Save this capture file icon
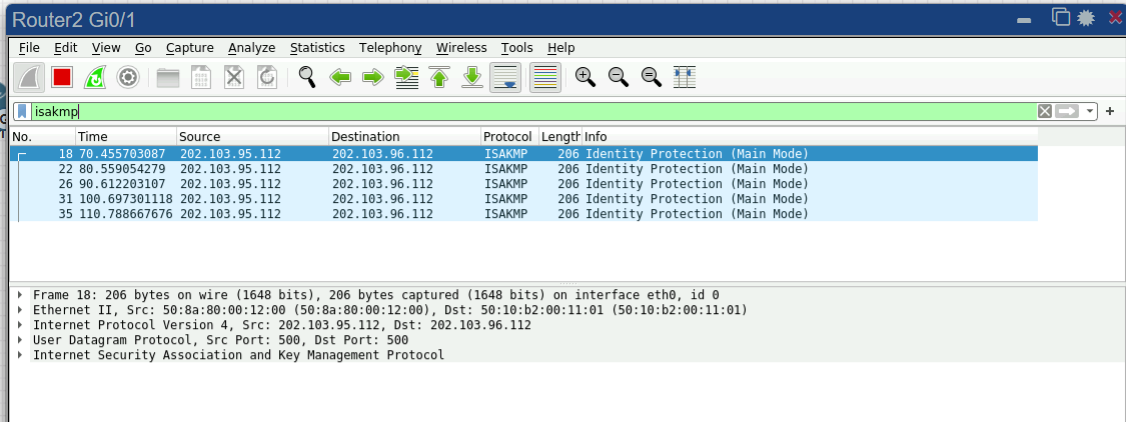The width and height of the screenshot is (1126, 422). tap(201, 77)
